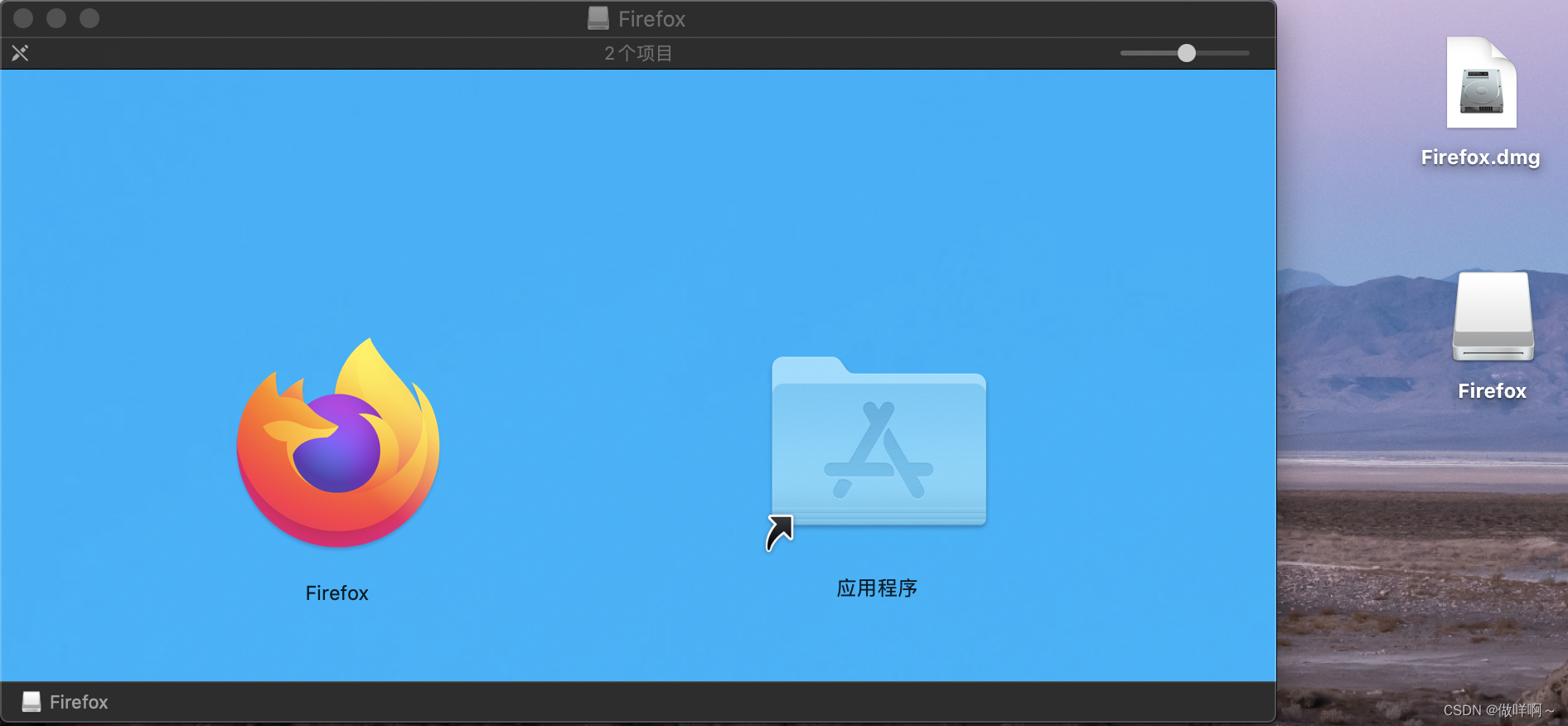Click the 2个项目 item count text
Viewport: 1568px width, 726px height.
(638, 53)
